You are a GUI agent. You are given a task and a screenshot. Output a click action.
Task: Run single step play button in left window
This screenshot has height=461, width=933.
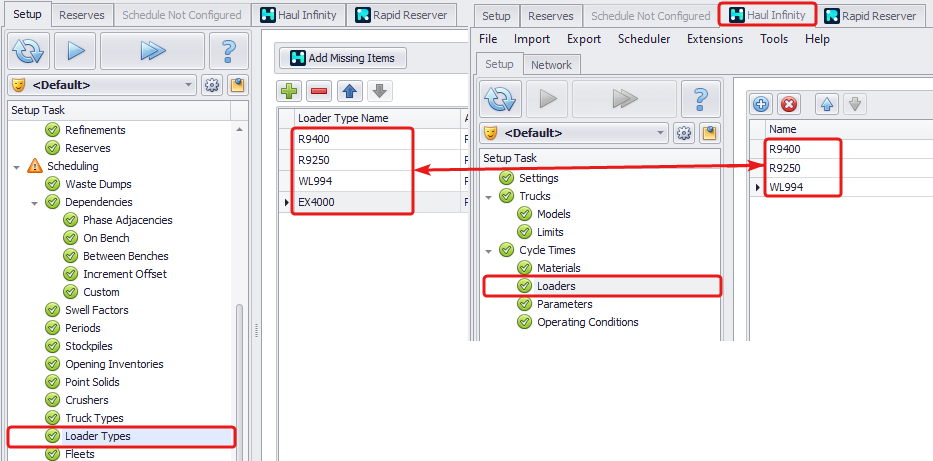pos(74,51)
